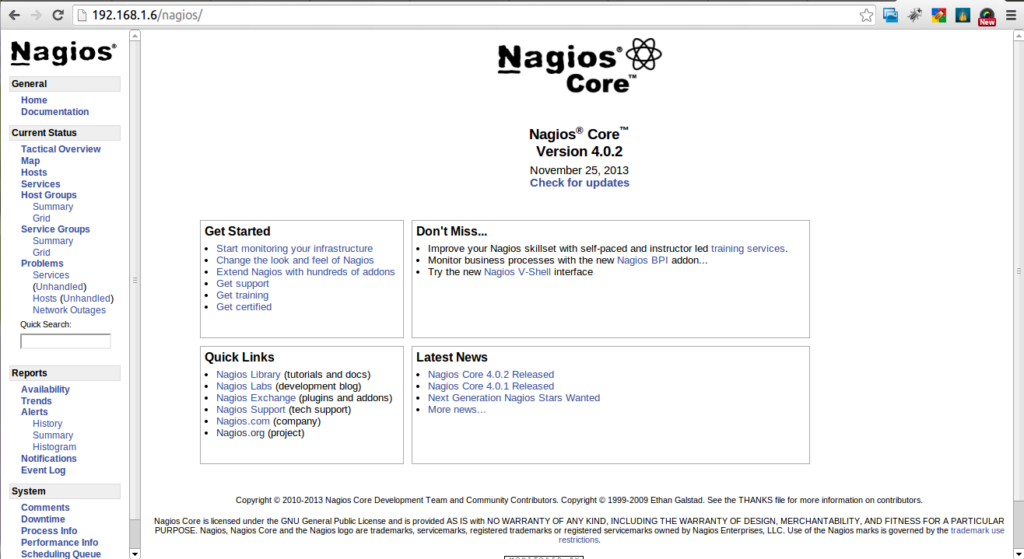Click the extension icon with red New badge
This screenshot has height=559, width=1024.
(x=987, y=16)
